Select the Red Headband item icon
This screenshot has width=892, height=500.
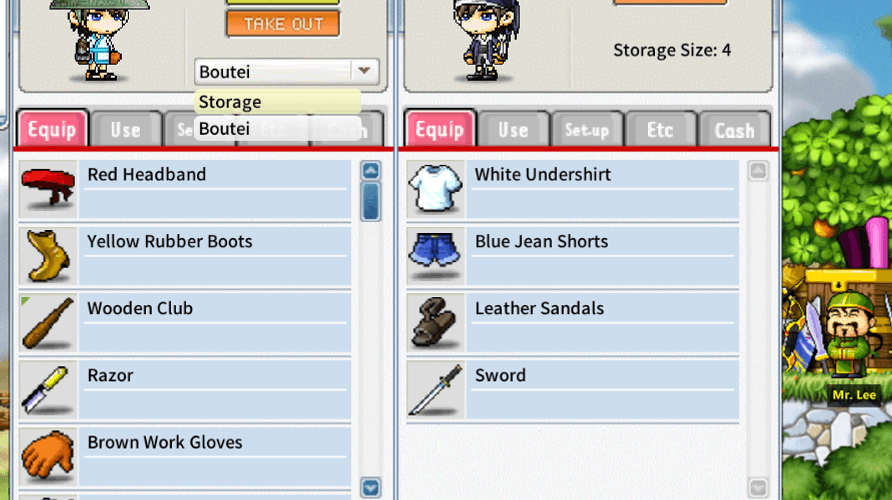48,189
